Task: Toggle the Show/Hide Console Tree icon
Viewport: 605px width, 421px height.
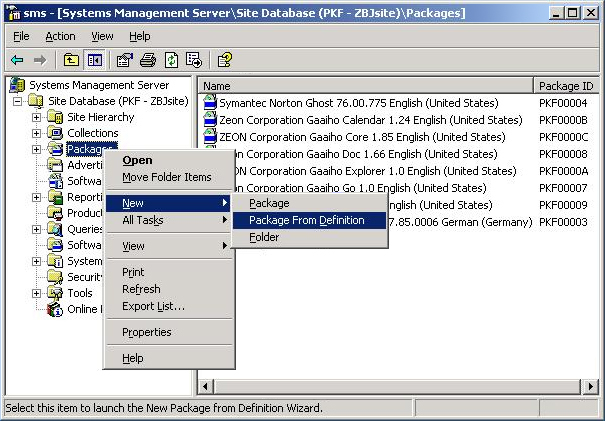Action: pos(95,60)
